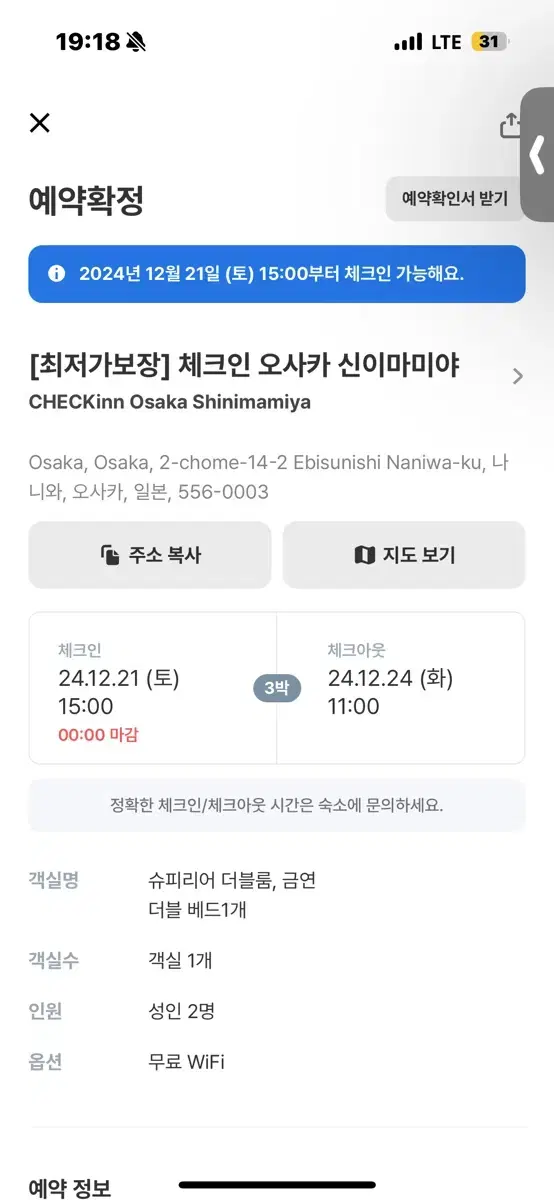The height and width of the screenshot is (1200, 554).
Task: Tap the checkout date 24.12.24 section
Action: (401, 688)
